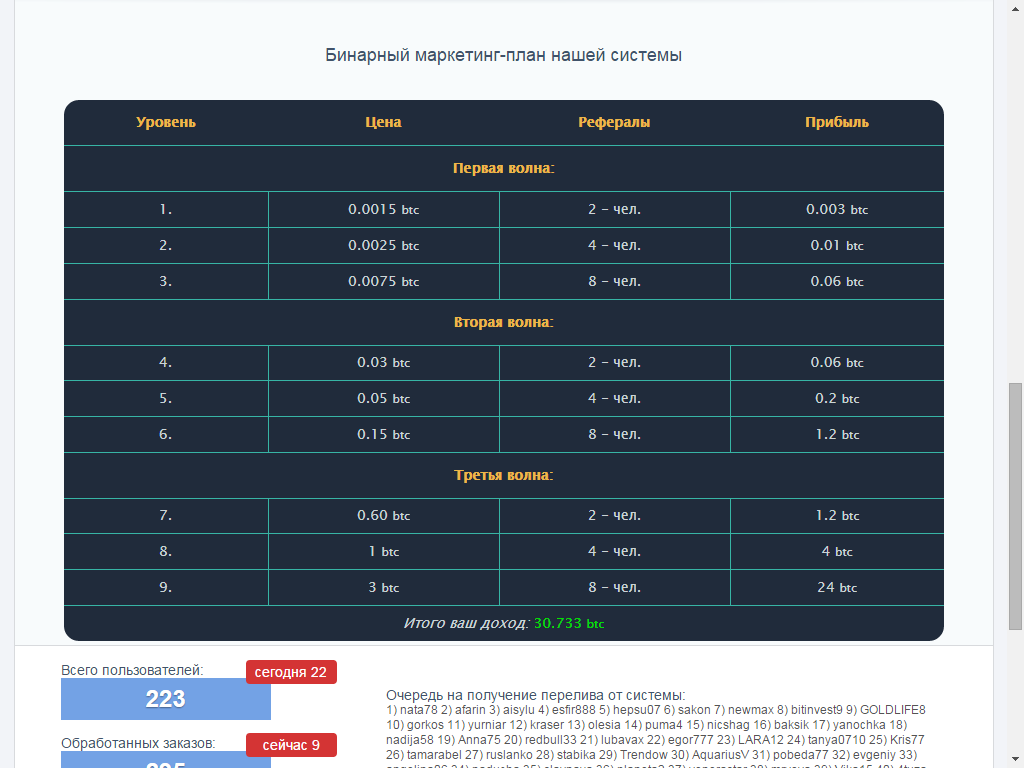Click the 0.0015 btc price cell
Image resolution: width=1024 pixels, height=768 pixels.
coord(383,210)
